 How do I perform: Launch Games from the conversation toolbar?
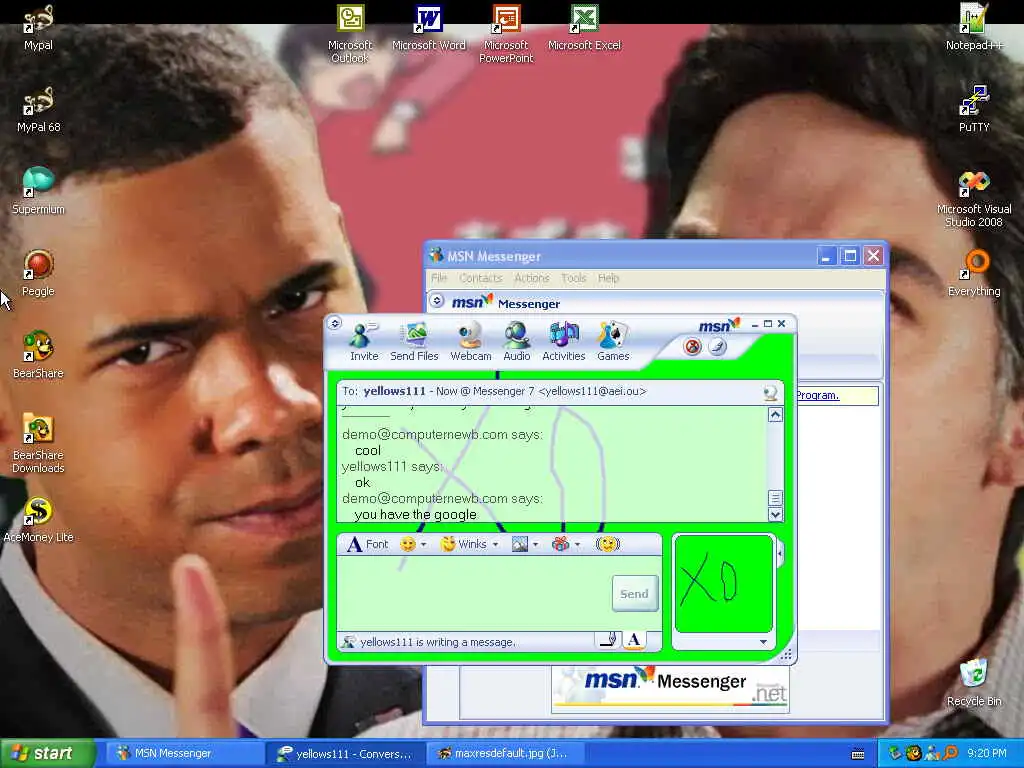click(613, 342)
